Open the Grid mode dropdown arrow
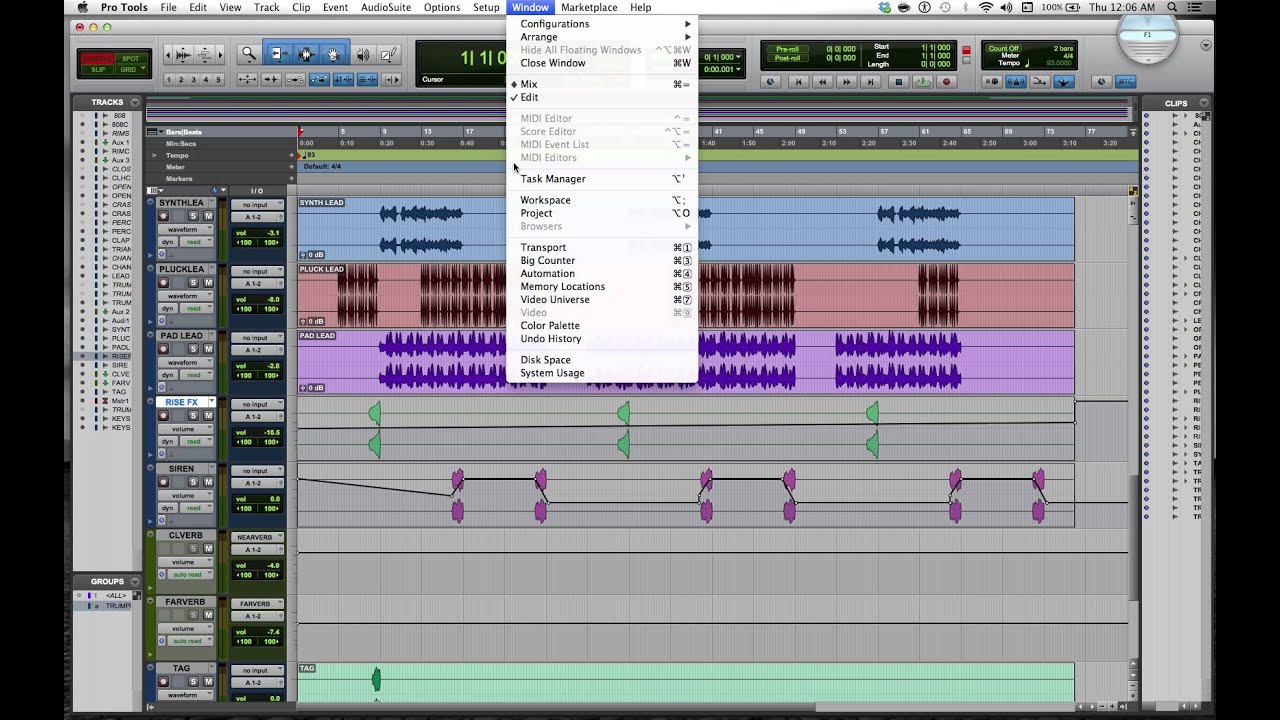Image resolution: width=1280 pixels, height=720 pixels. pos(144,69)
